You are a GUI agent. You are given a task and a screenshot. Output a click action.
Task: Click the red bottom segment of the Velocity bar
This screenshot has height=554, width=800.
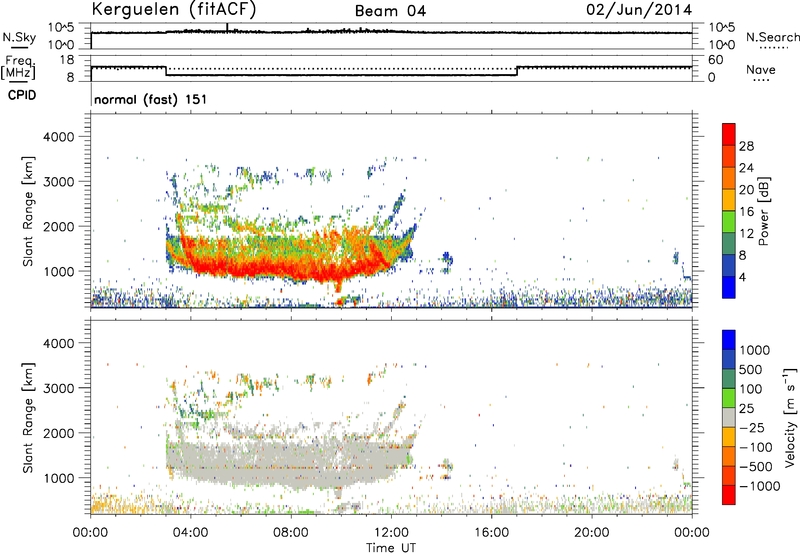[729, 495]
